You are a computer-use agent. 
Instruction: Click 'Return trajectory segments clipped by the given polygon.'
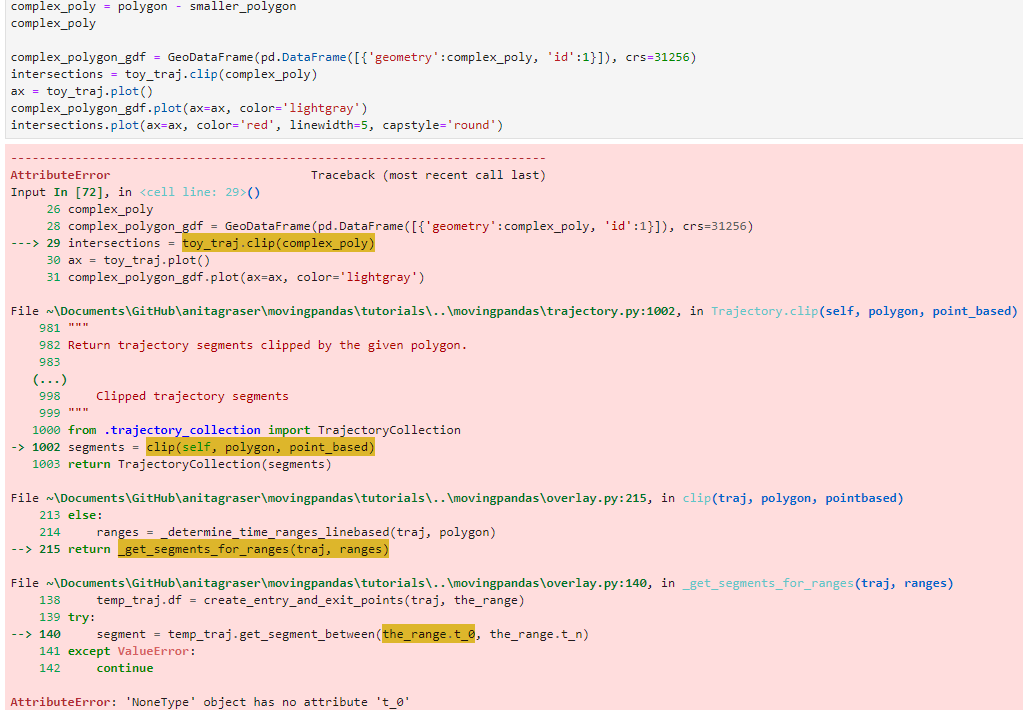tap(267, 345)
